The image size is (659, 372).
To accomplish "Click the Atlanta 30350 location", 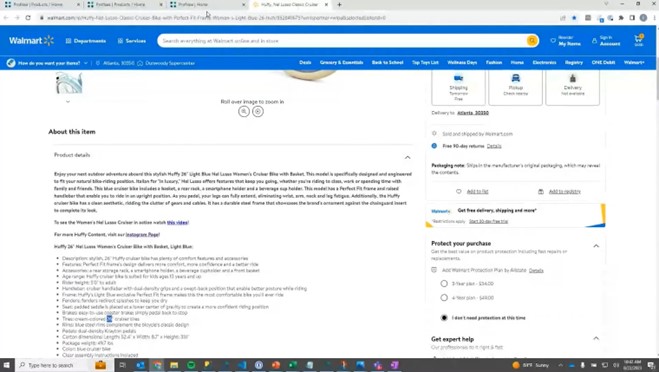I will (x=115, y=63).
